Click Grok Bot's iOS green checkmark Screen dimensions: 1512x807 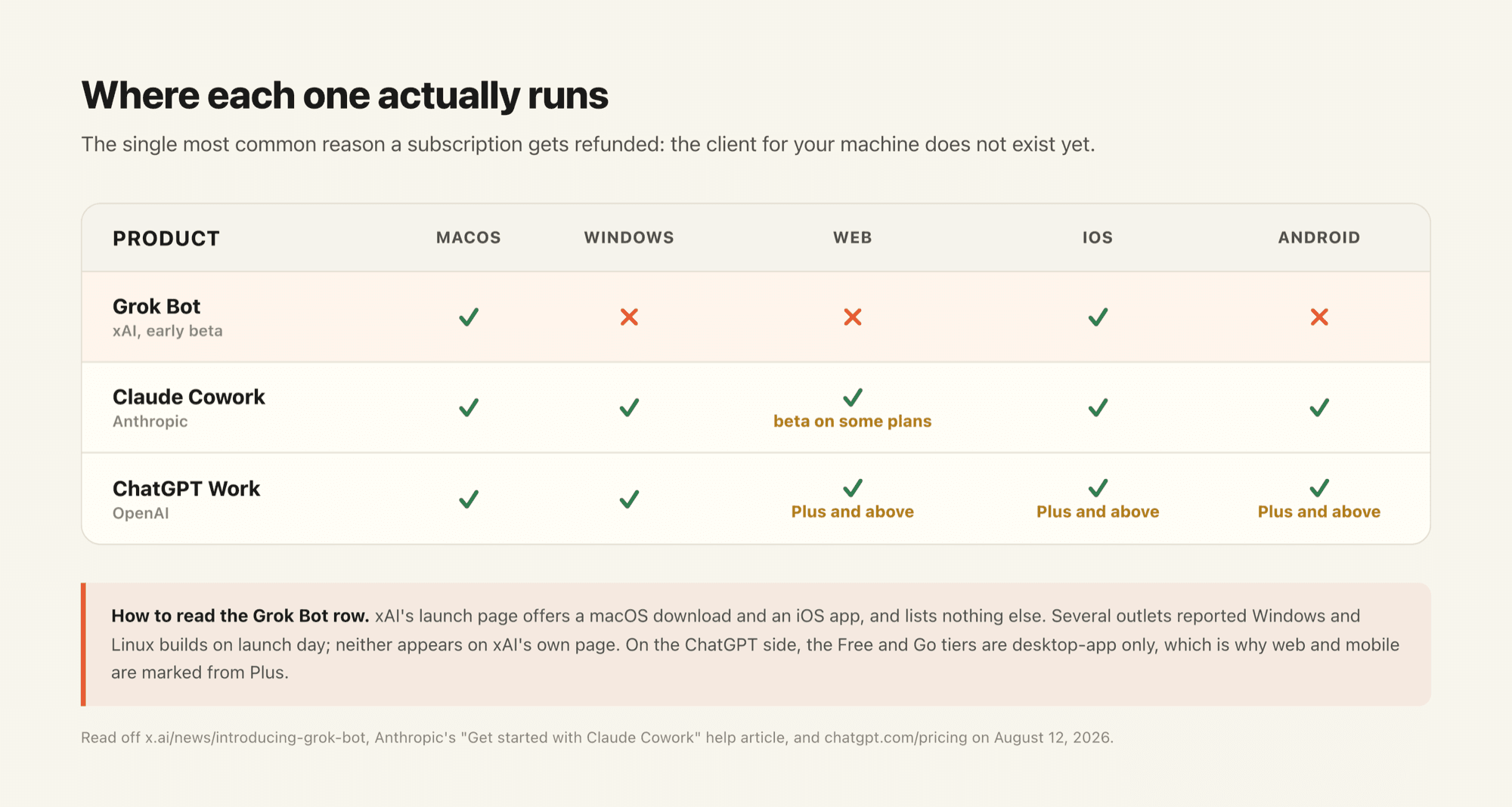click(1098, 317)
